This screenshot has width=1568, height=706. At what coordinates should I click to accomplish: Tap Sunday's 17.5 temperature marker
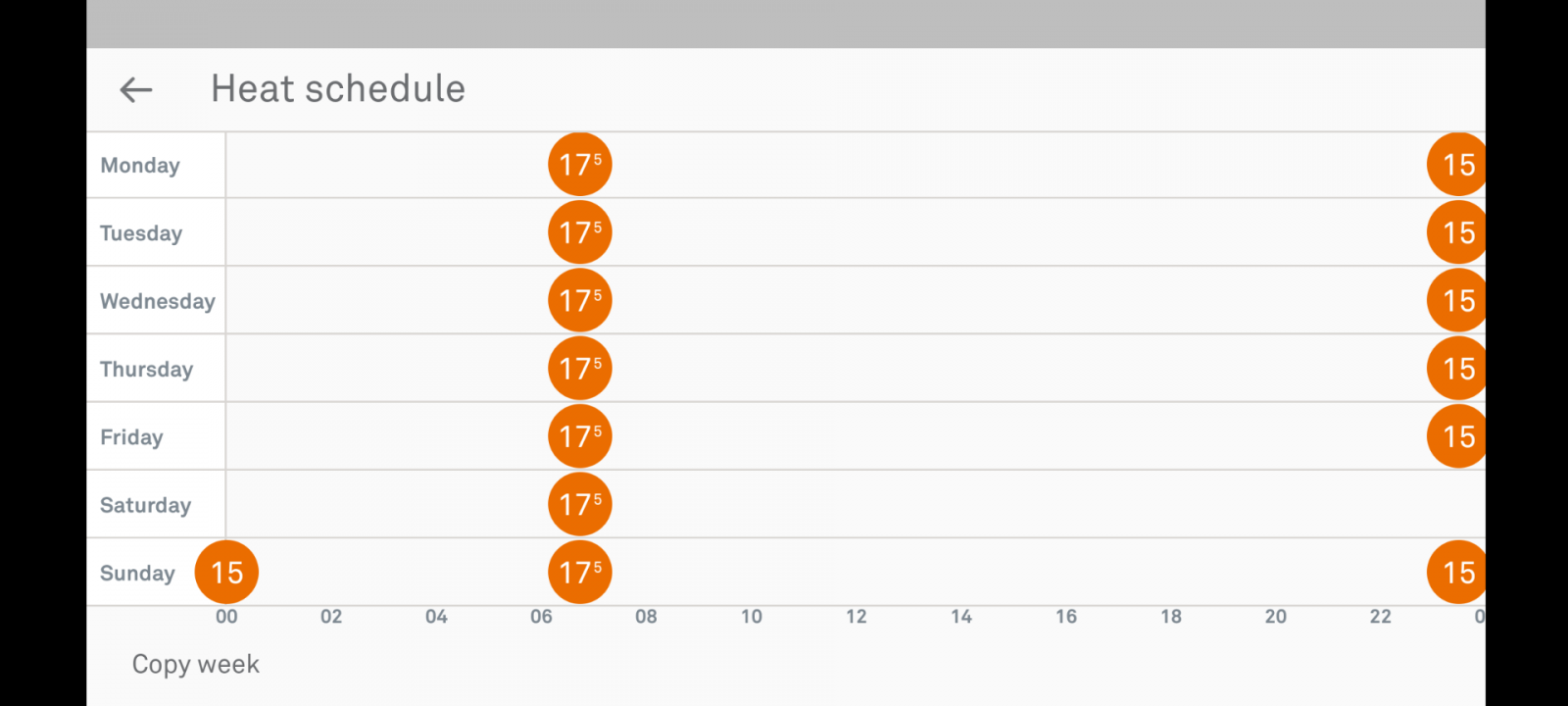tap(580, 572)
